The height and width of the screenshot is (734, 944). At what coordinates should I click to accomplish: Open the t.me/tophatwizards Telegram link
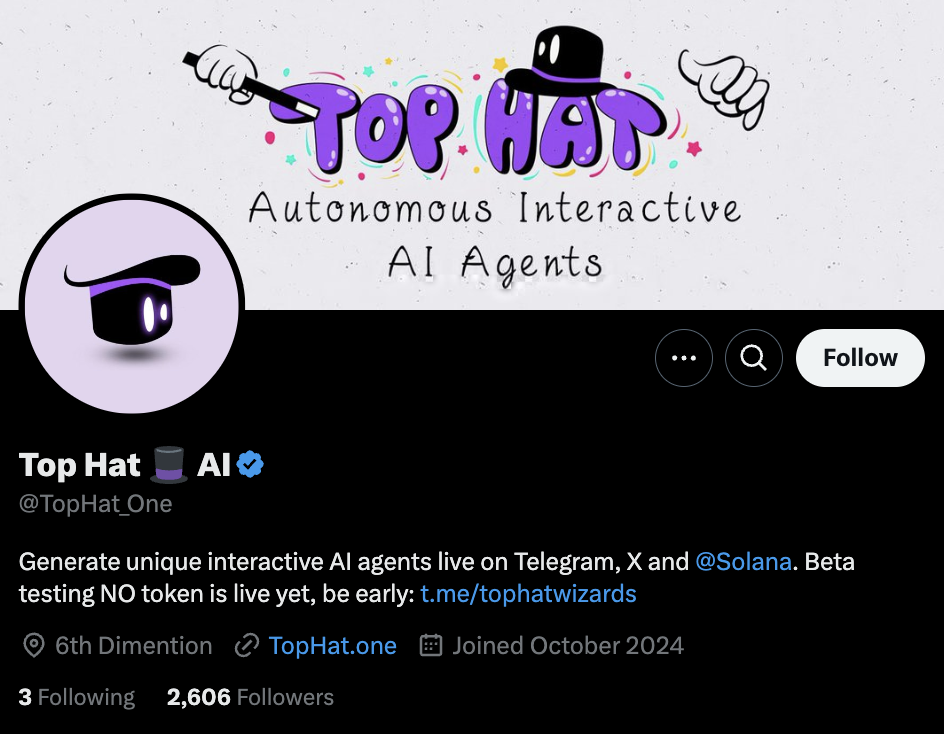click(x=528, y=594)
